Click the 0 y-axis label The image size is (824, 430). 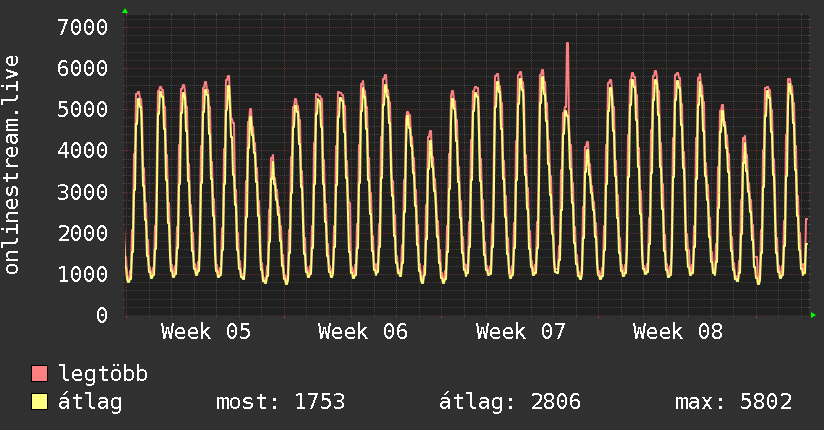pyautogui.click(x=102, y=315)
